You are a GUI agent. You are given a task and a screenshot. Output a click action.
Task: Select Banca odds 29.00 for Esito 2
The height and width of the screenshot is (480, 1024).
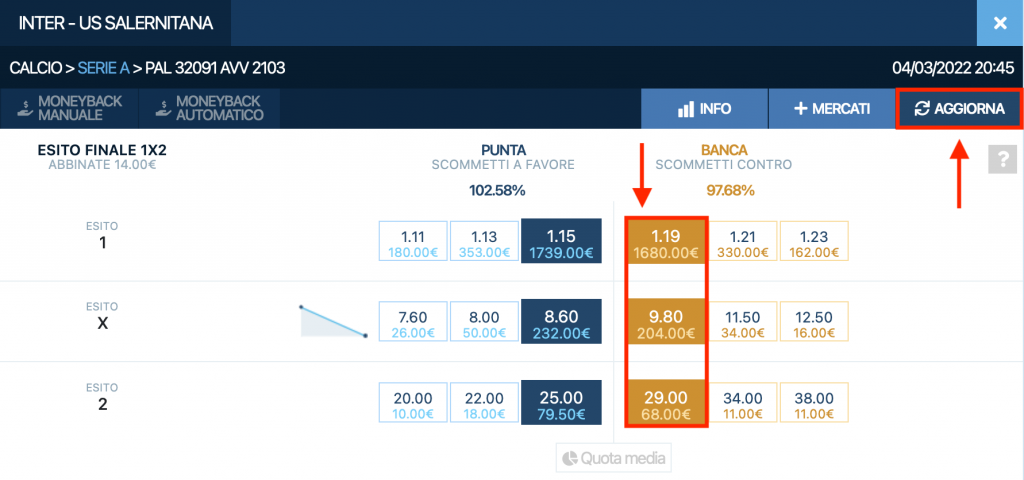[666, 405]
